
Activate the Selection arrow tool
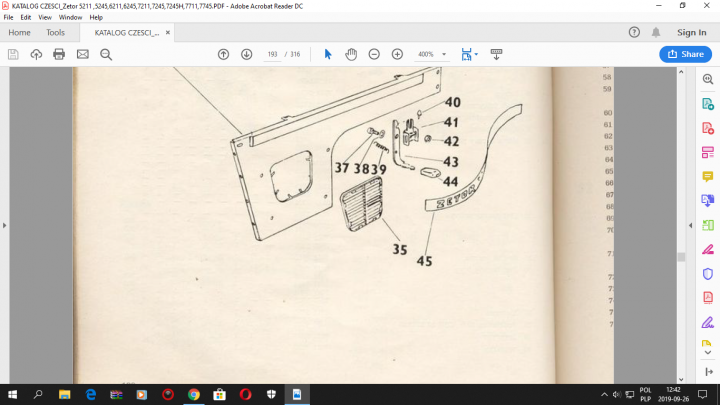[x=328, y=54]
